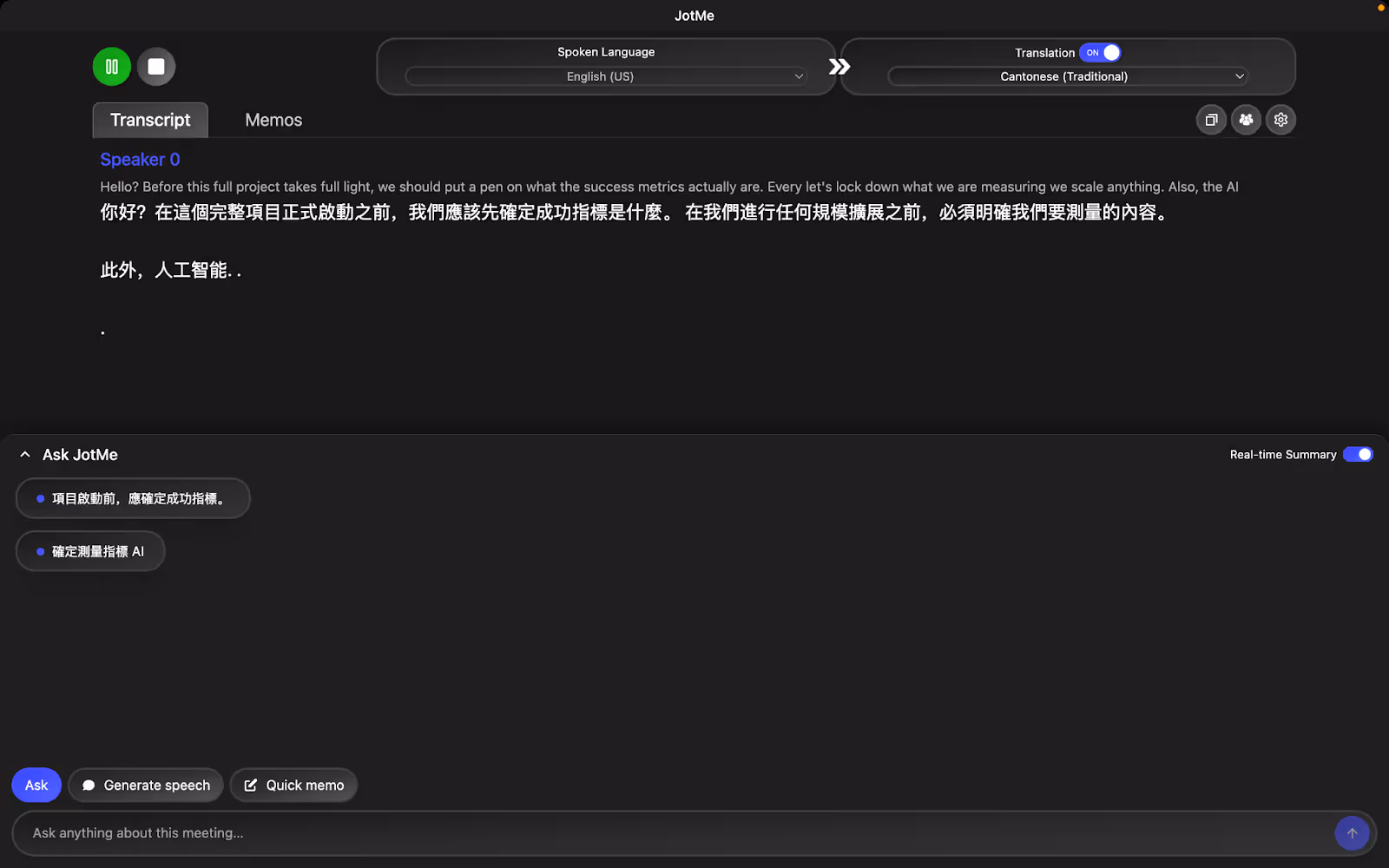
Task: Stop the recording with the square button
Action: (156, 67)
